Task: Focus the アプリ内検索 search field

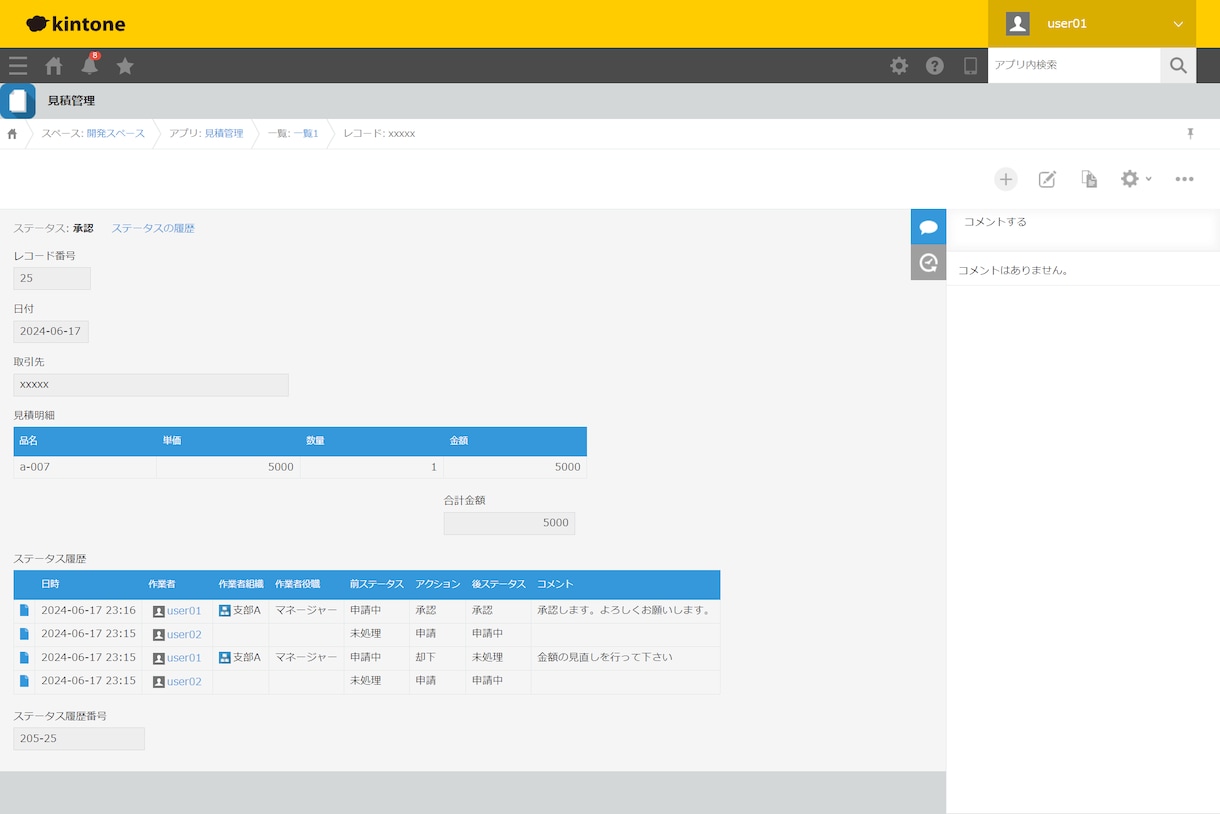Action: pyautogui.click(x=1074, y=66)
